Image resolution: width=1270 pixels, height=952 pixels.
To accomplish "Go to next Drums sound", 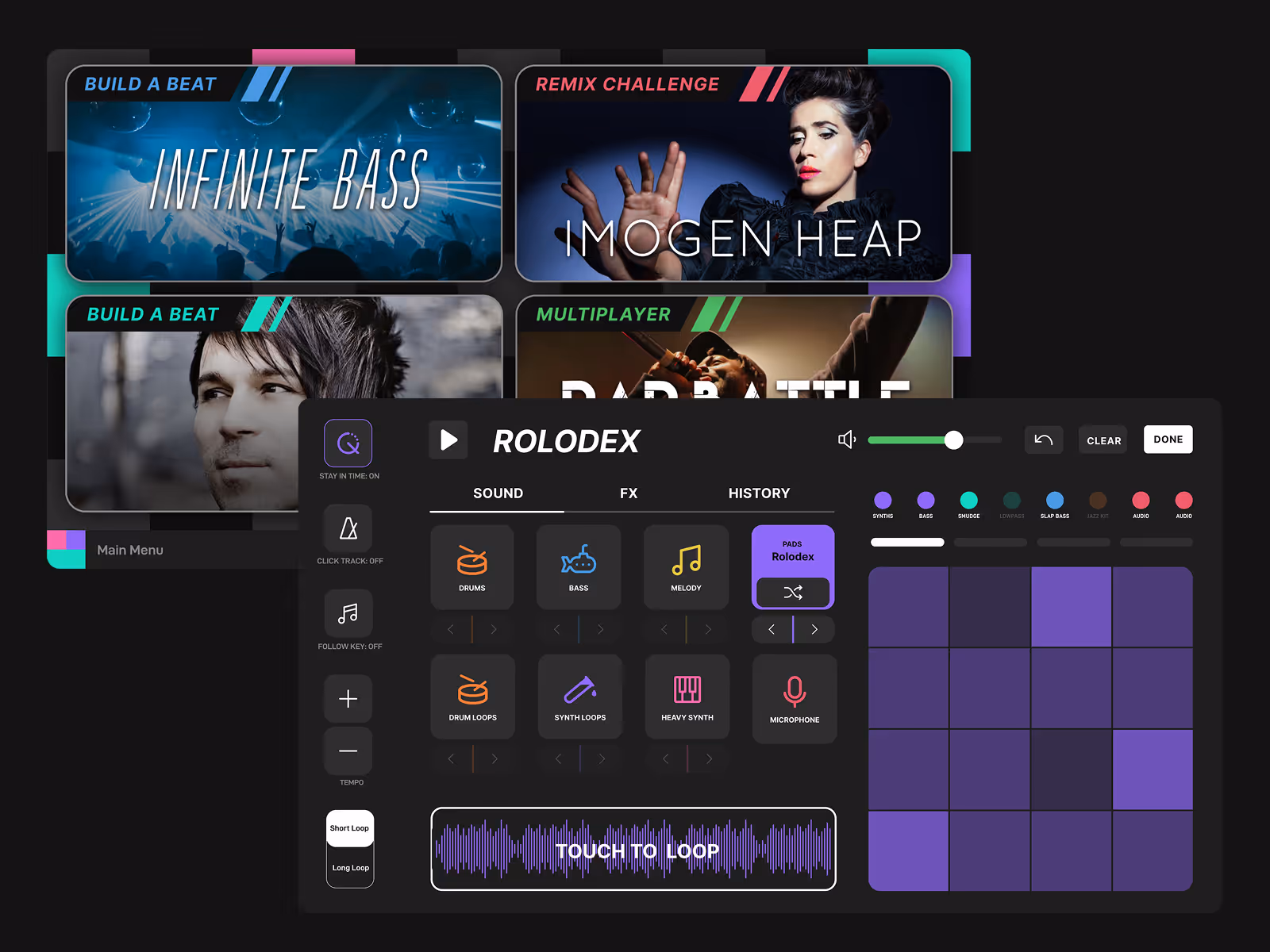I will pyautogui.click(x=494, y=629).
